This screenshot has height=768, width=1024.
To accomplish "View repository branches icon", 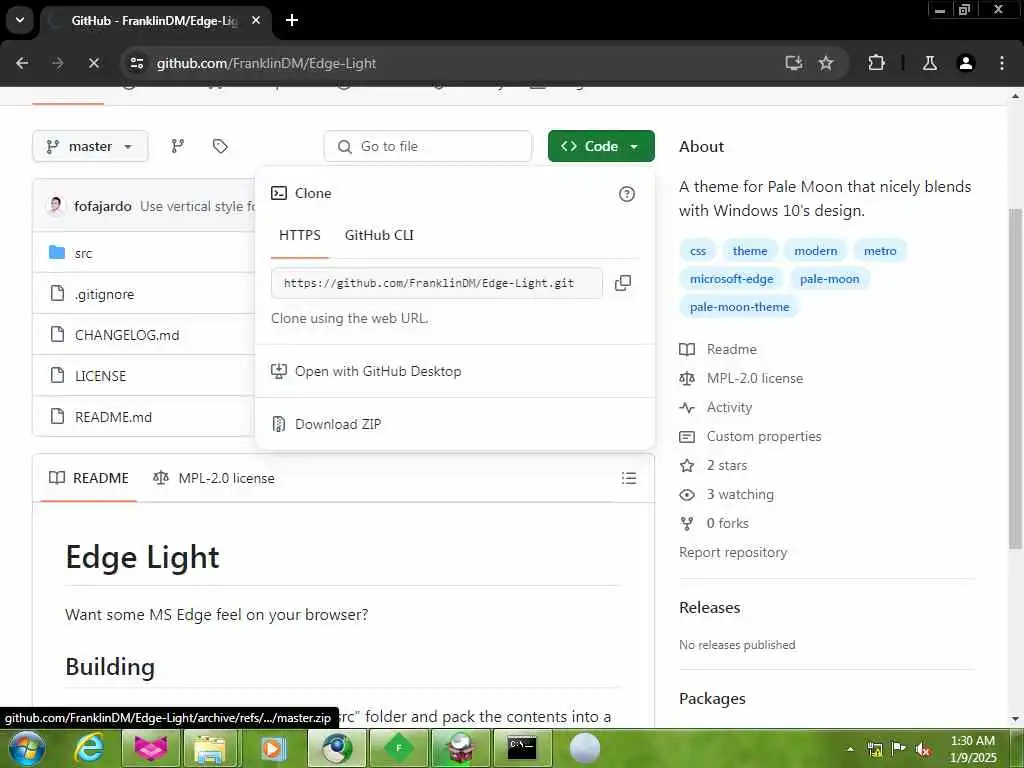I will [178, 146].
